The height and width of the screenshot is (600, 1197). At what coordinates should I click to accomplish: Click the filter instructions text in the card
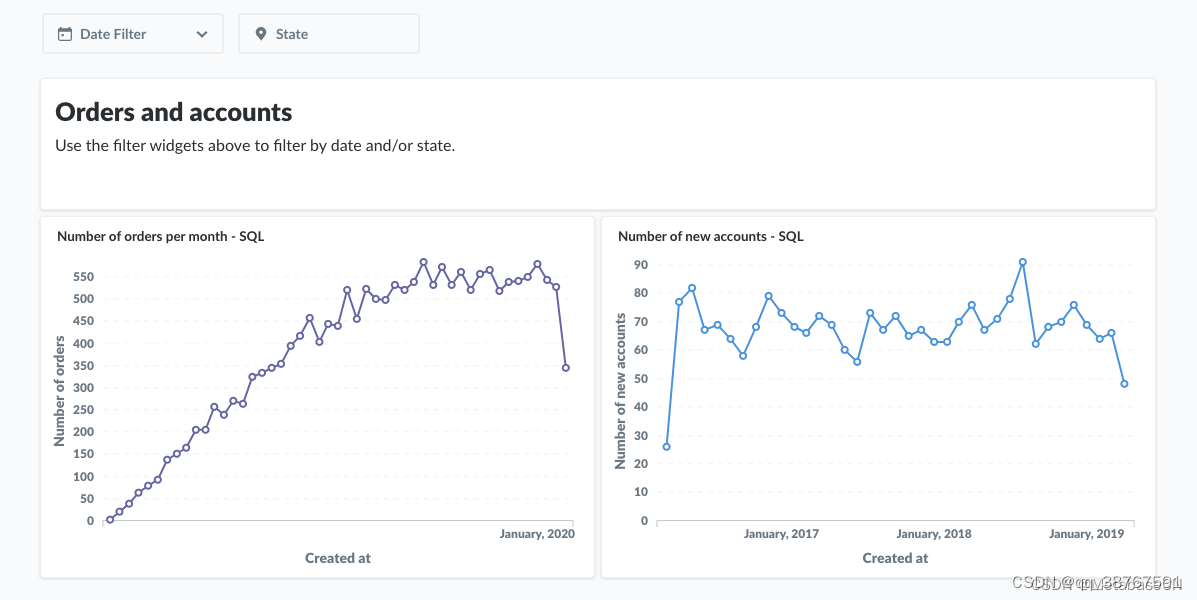[255, 146]
